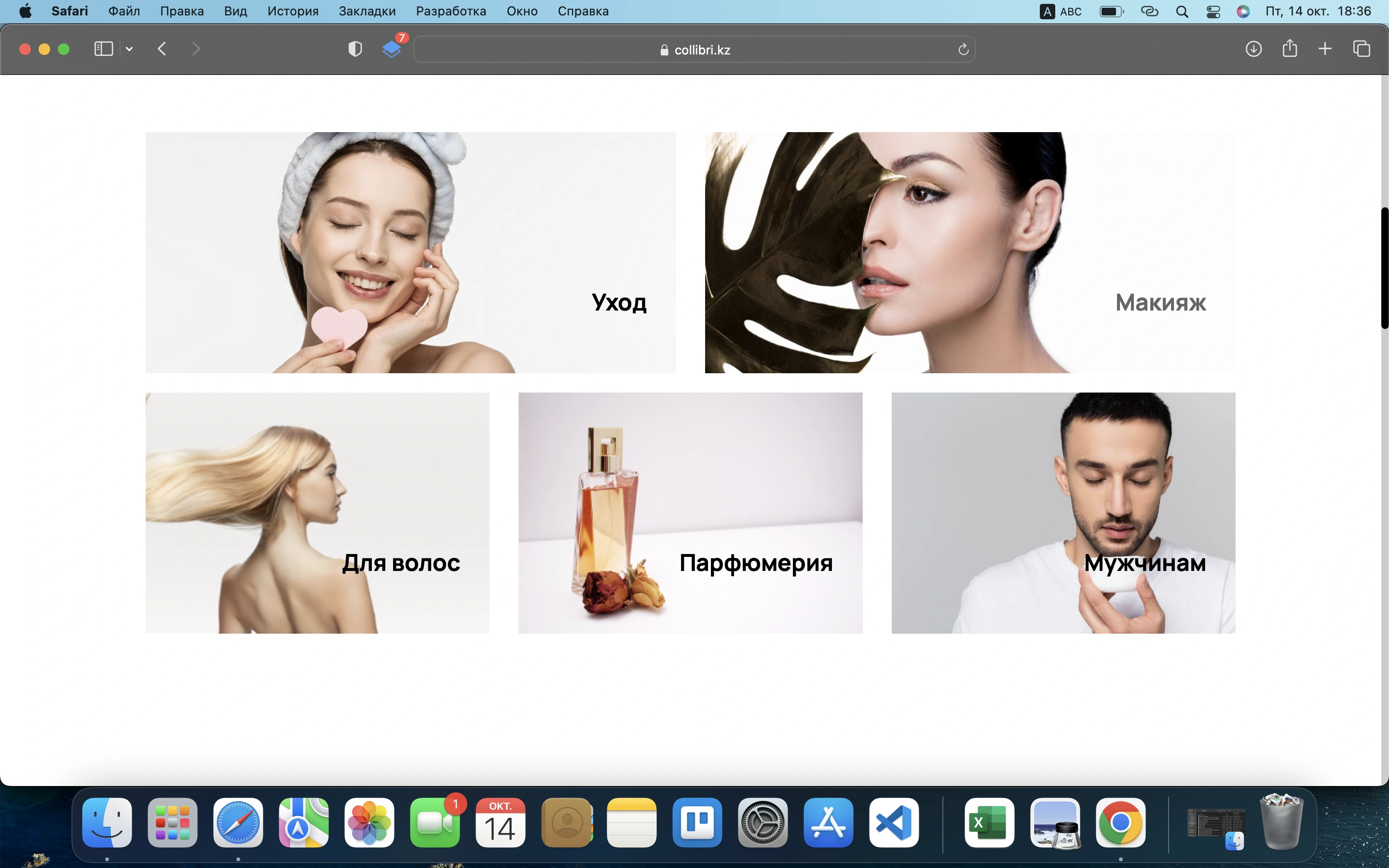This screenshot has height=868, width=1389.
Task: Launch Excel from the Dock
Action: 989,822
